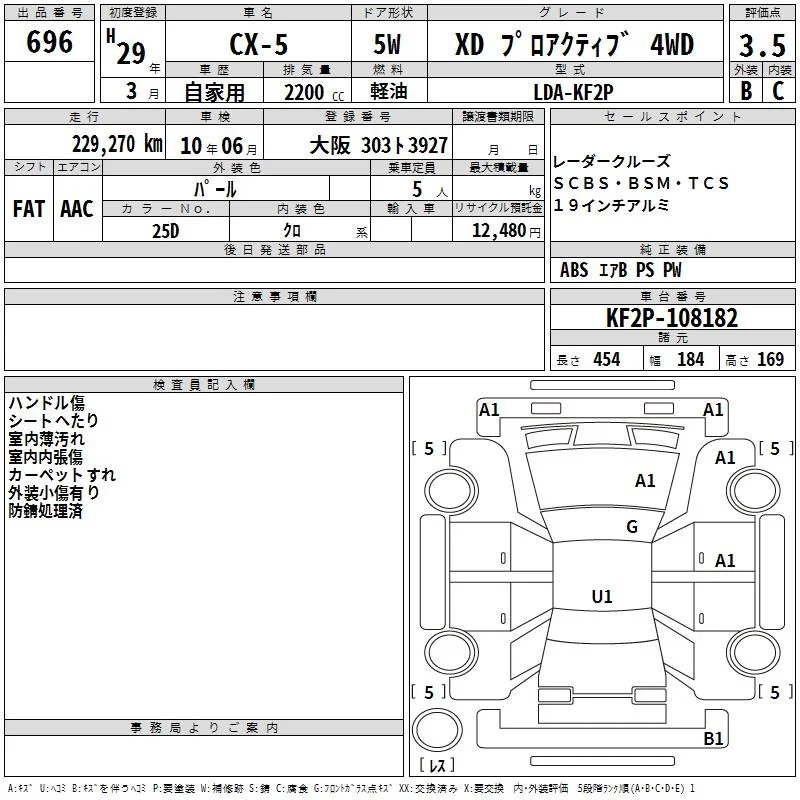Click A1 mark on the hood

click(x=645, y=481)
